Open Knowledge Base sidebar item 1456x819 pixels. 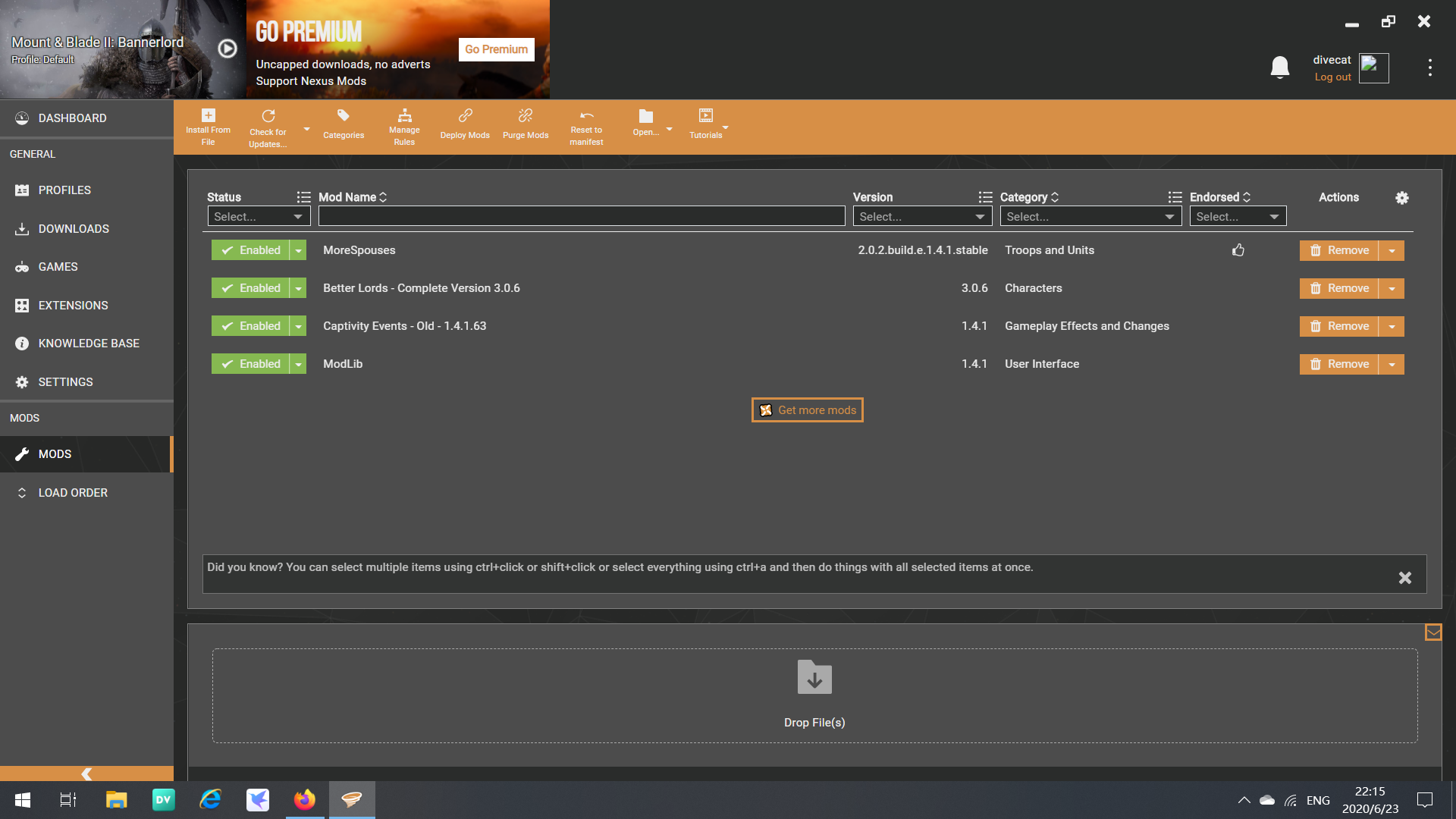click(x=86, y=344)
